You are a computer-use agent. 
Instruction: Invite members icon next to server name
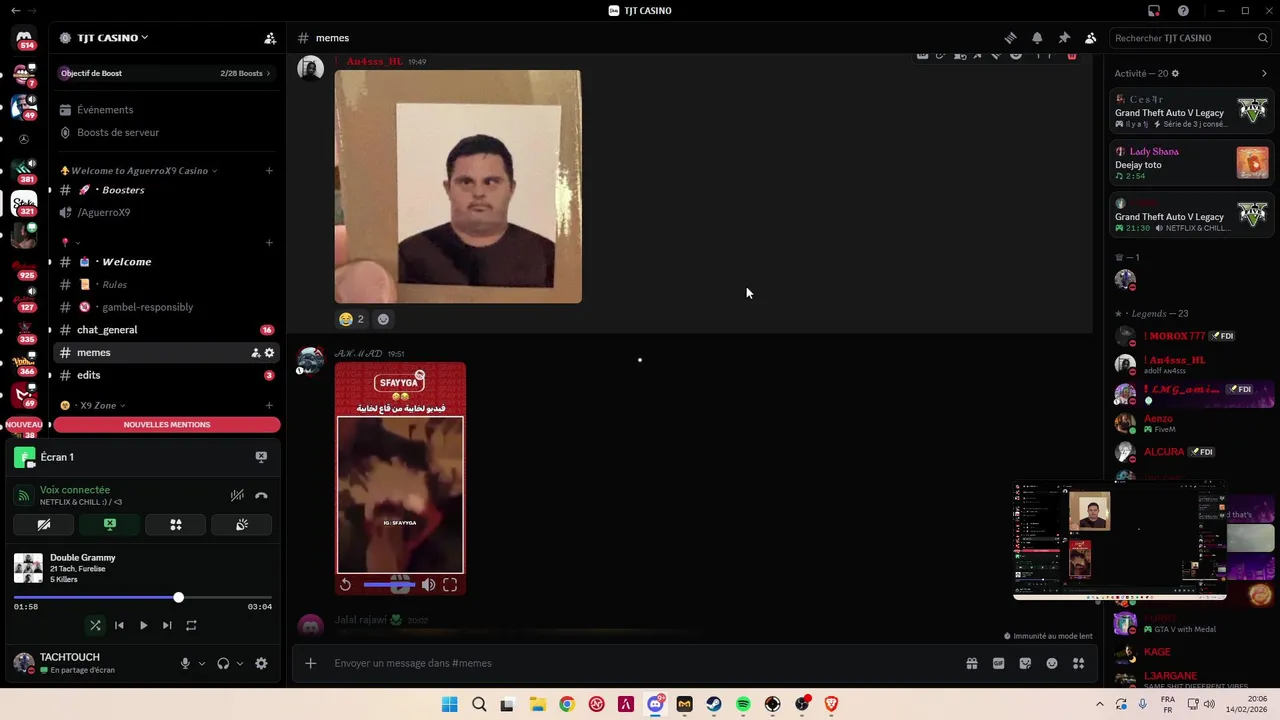(x=270, y=38)
